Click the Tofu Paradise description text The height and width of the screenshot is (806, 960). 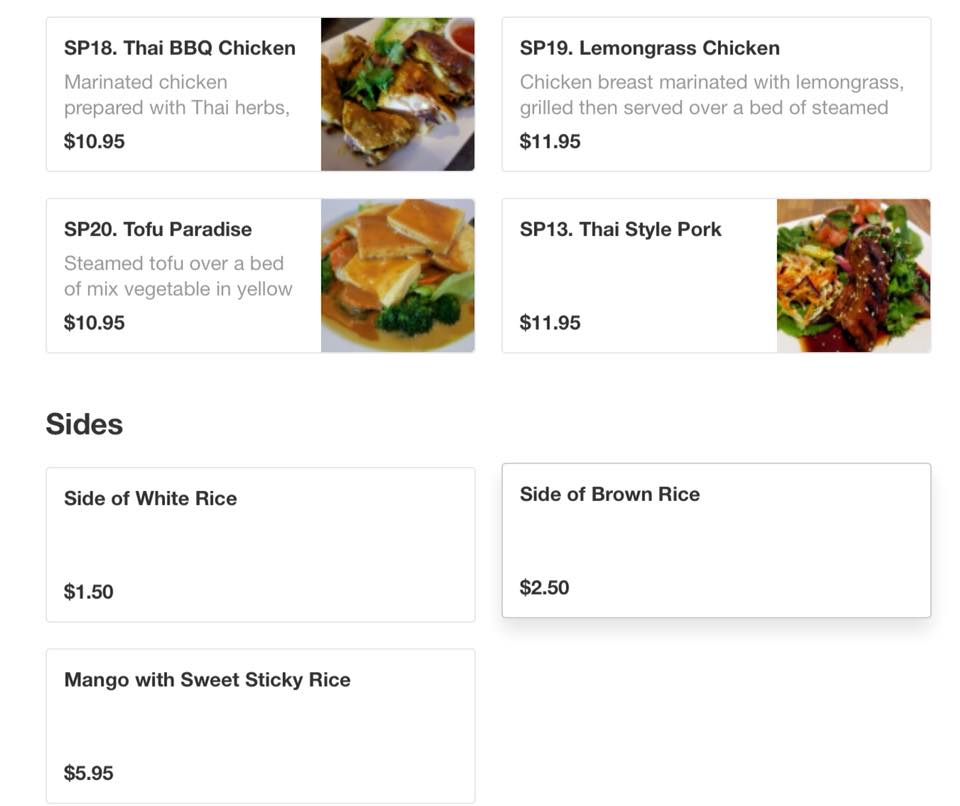pos(178,276)
